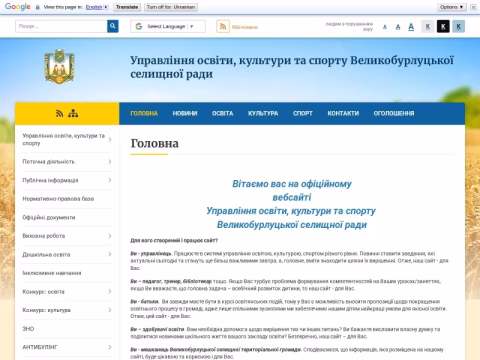The height and width of the screenshot is (360, 480).
Task: Open the Options dropdown
Action: pyautogui.click(x=452, y=7)
